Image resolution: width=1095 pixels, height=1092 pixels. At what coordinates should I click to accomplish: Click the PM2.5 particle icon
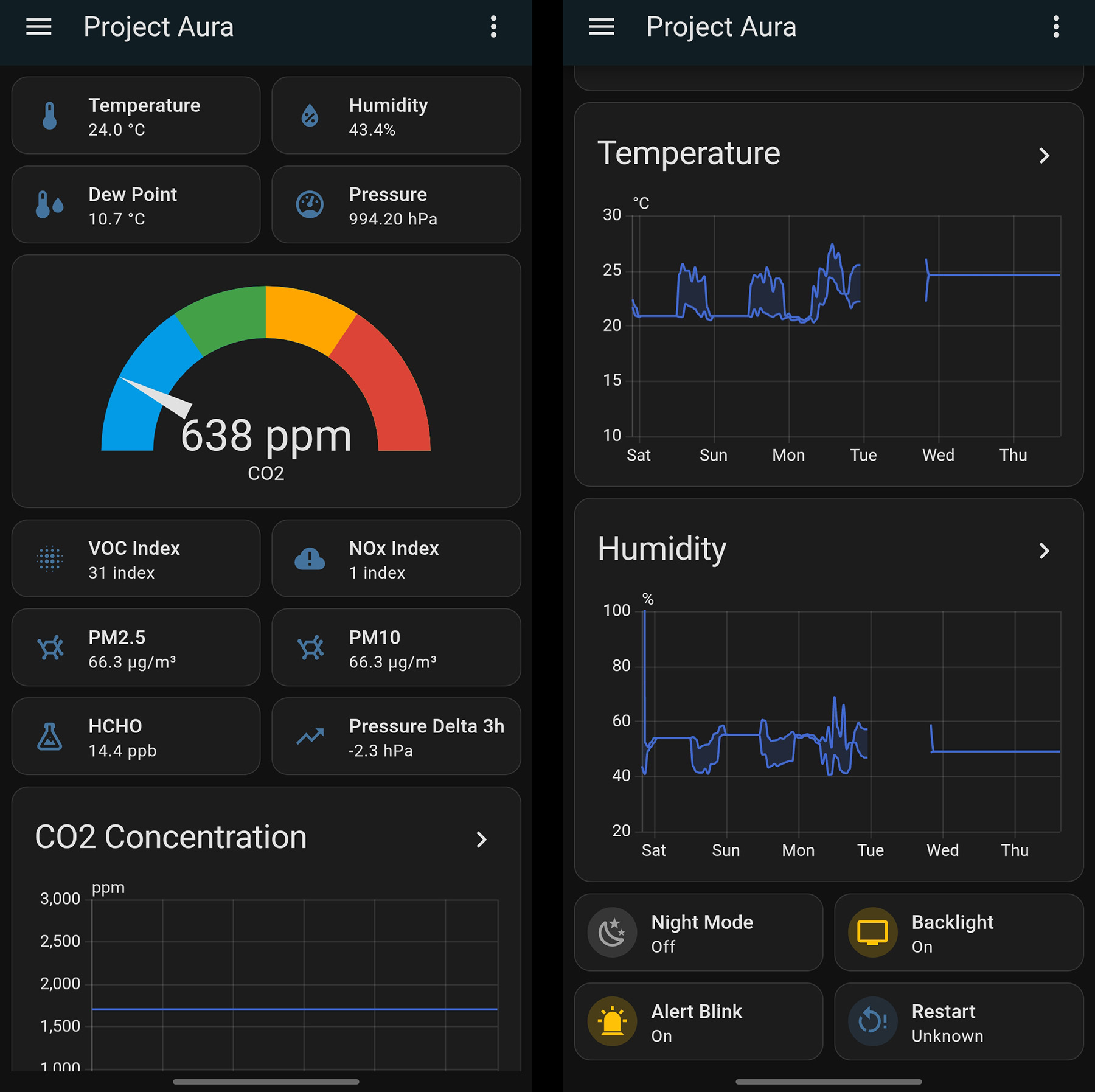(x=52, y=647)
